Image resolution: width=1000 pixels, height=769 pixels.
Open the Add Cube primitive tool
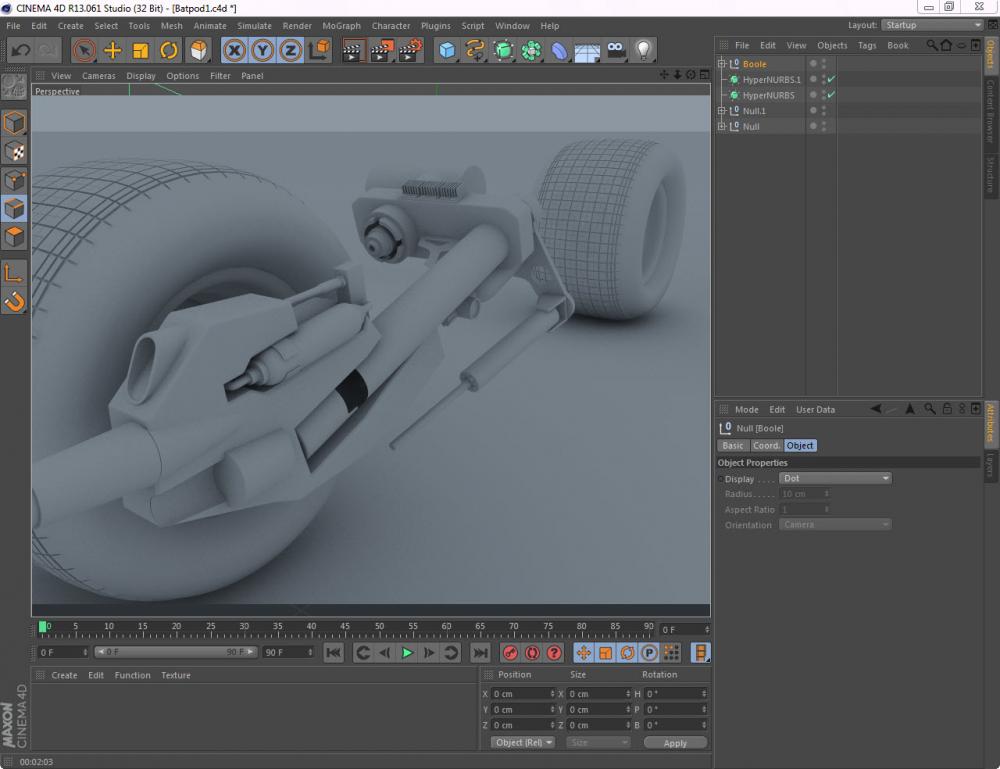447,50
